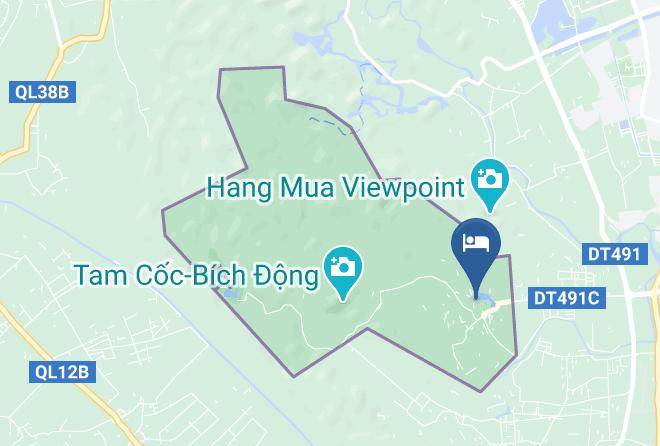Select the DT491 road badge
The height and width of the screenshot is (446, 660).
615,254
